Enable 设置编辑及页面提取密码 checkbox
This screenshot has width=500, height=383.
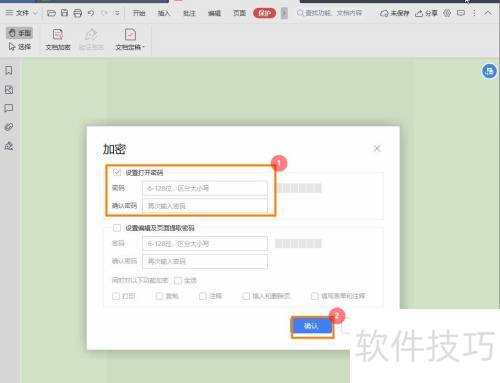[x=117, y=228]
